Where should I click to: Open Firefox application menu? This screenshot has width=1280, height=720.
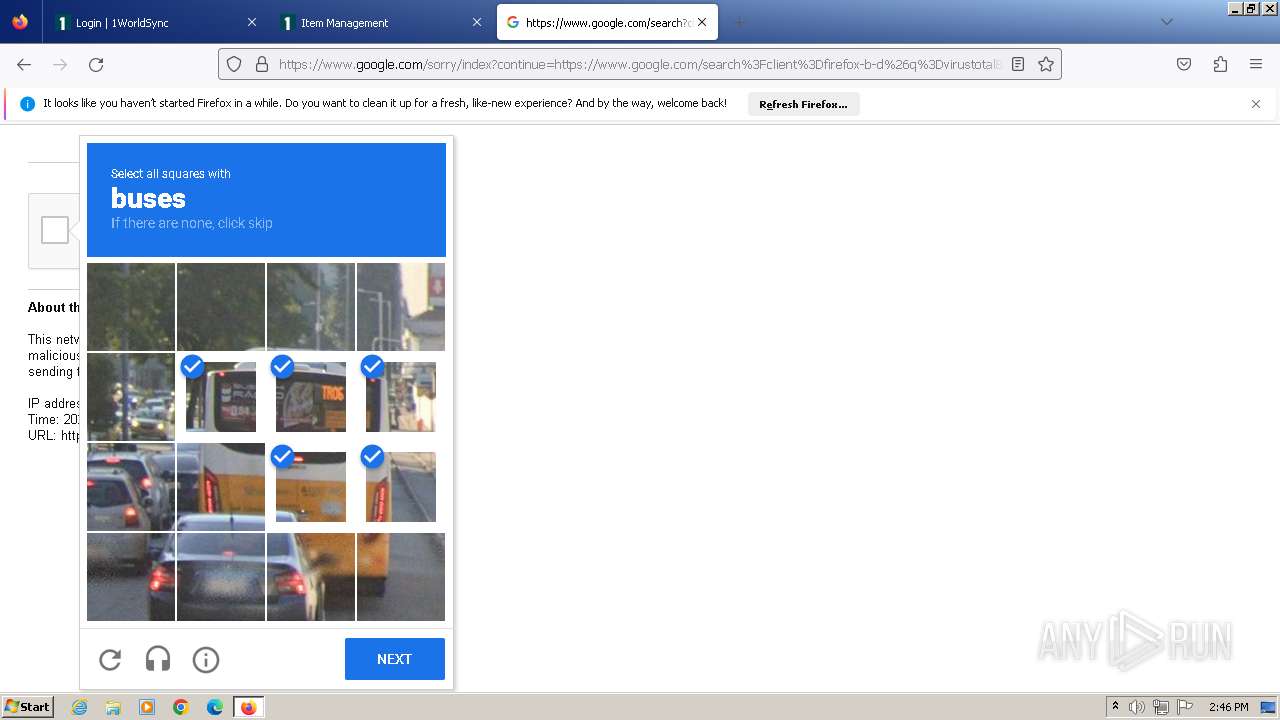point(1256,64)
